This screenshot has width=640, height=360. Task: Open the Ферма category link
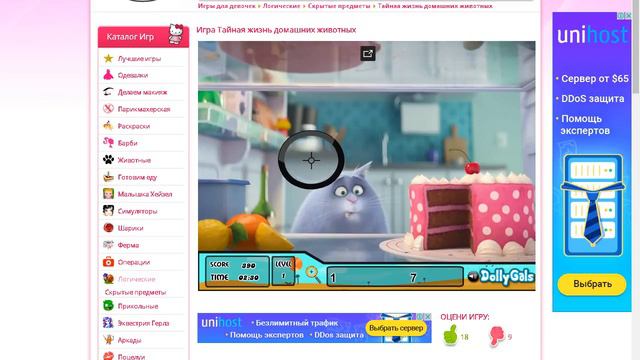tap(128, 245)
